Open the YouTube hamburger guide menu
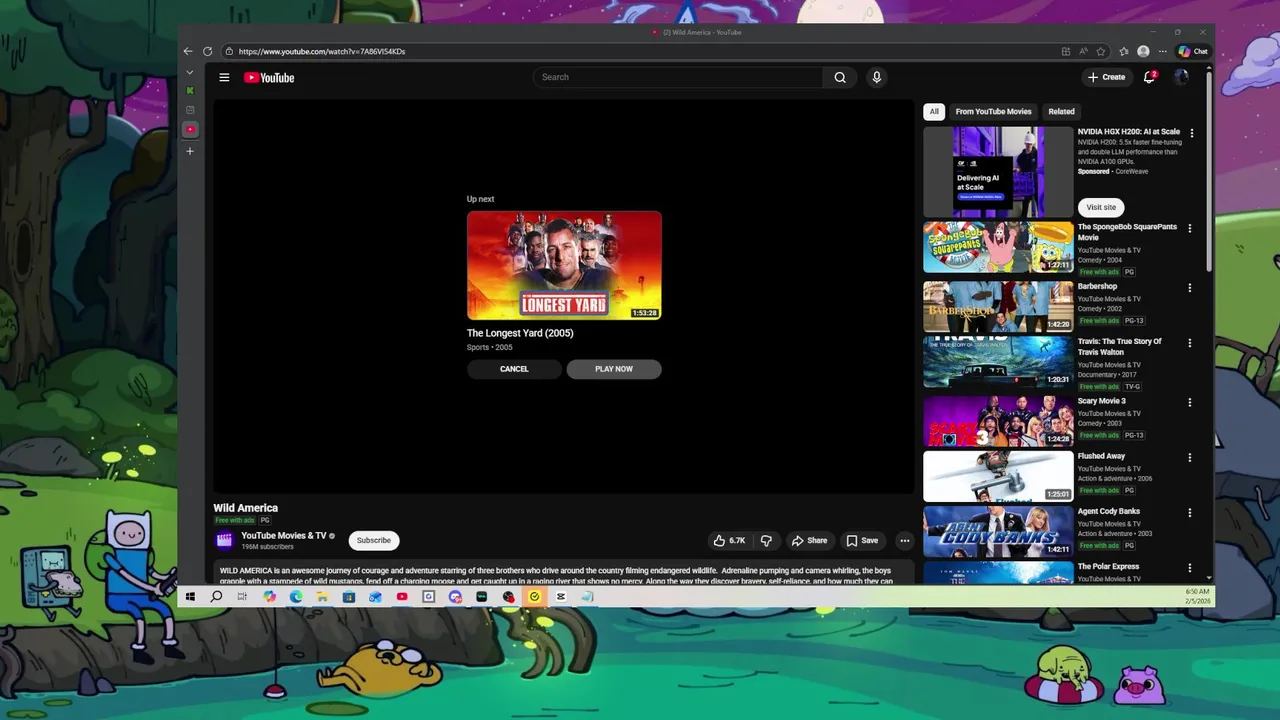The width and height of the screenshot is (1280, 720). (x=224, y=77)
